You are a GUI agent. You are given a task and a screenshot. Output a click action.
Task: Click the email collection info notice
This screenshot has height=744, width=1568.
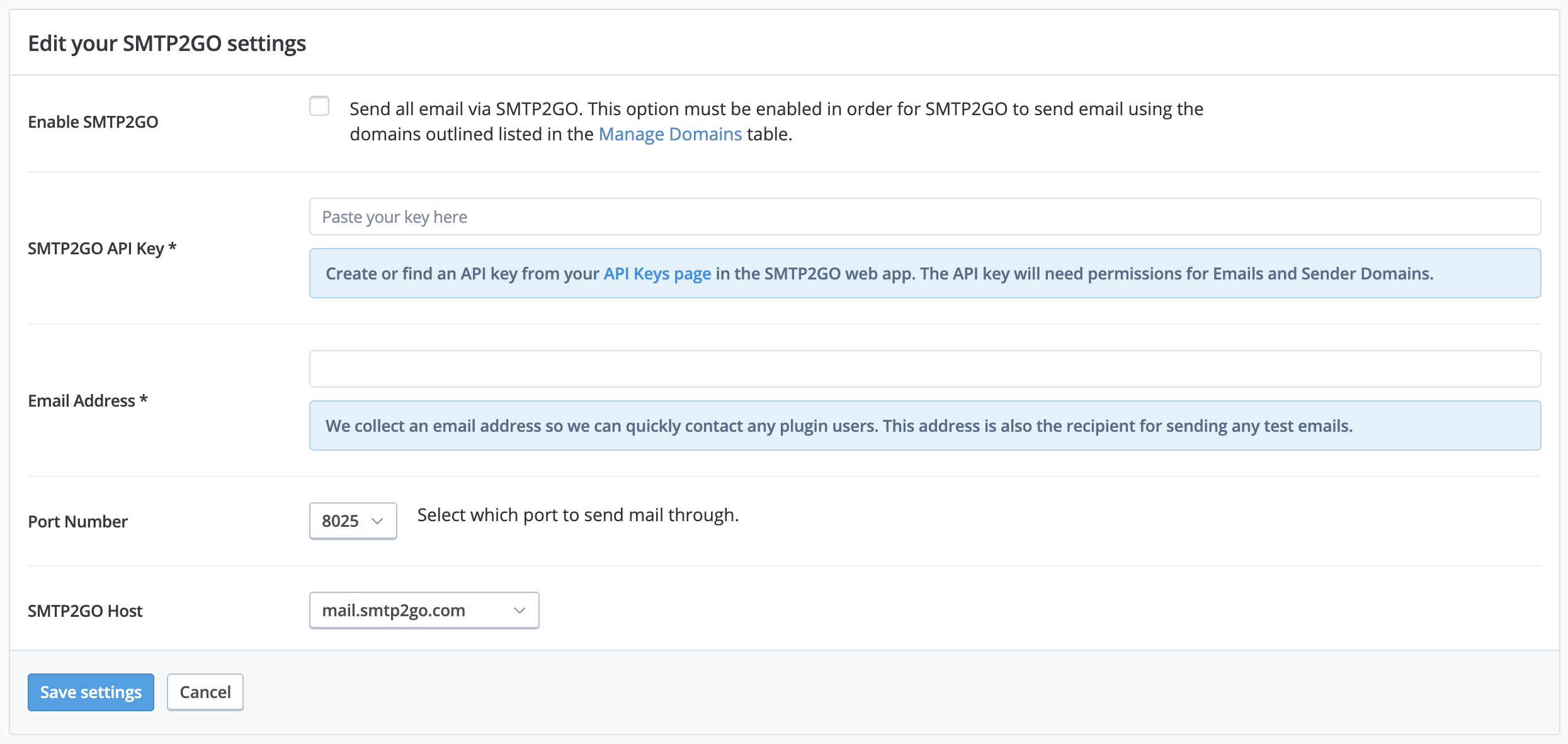pyautogui.click(x=925, y=426)
